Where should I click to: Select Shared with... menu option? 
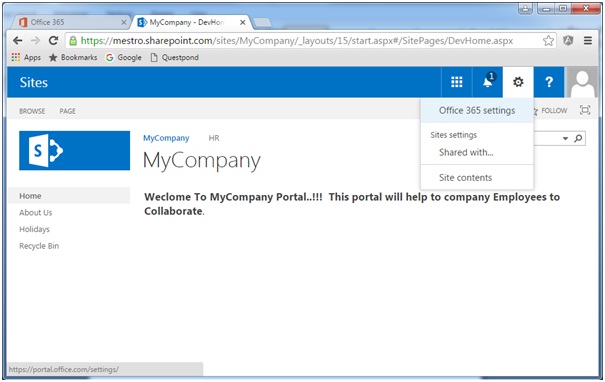[x=466, y=152]
